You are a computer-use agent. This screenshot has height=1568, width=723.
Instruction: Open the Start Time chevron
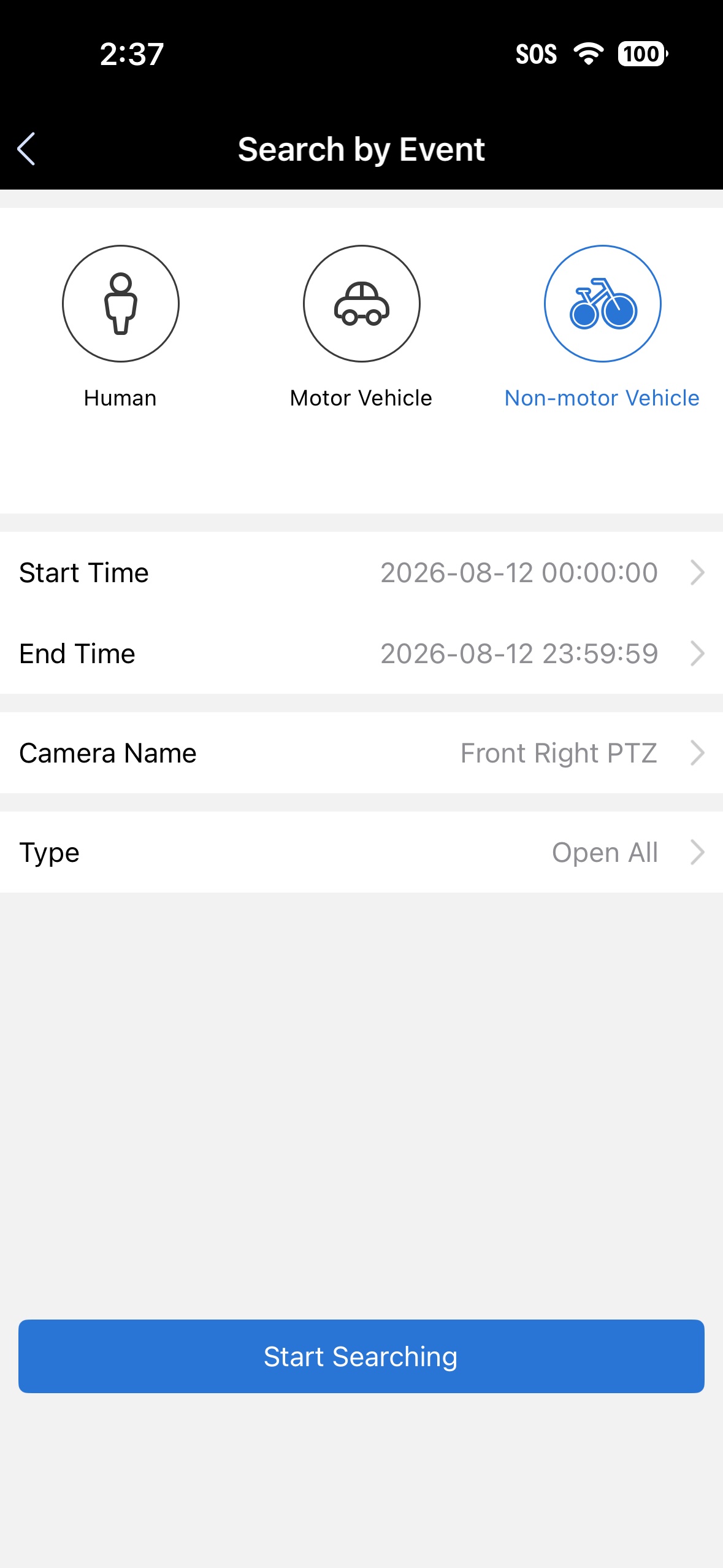(697, 572)
